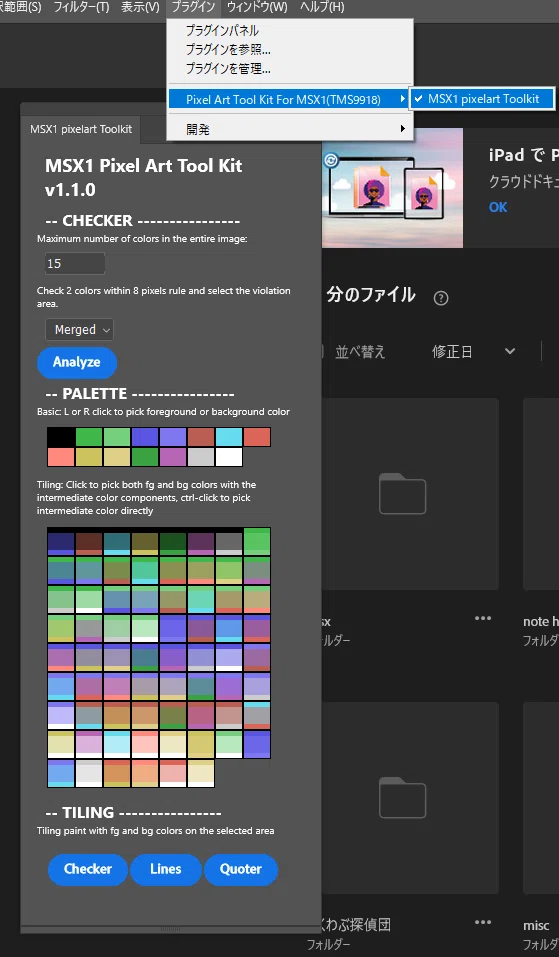Click the Quoter tiling button
Screen dimensions: 559x957
(241, 870)
